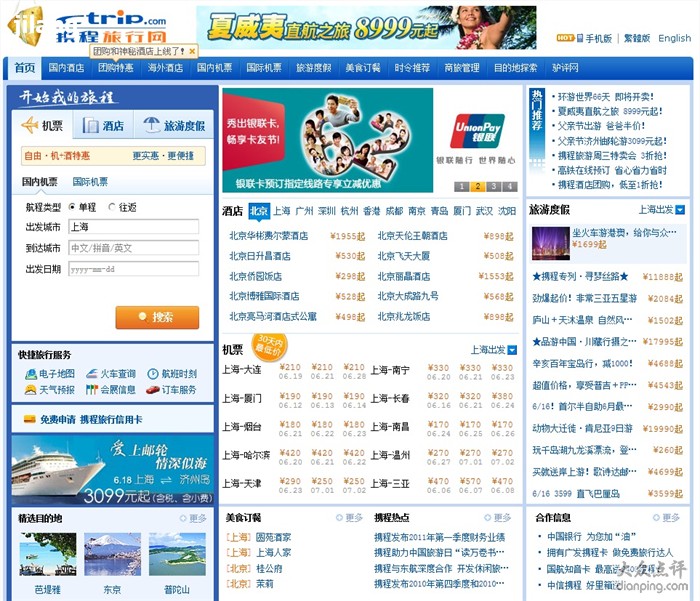
Task: Open 北京天伦王朝酒店 hotel link
Action: pyautogui.click(x=412, y=236)
